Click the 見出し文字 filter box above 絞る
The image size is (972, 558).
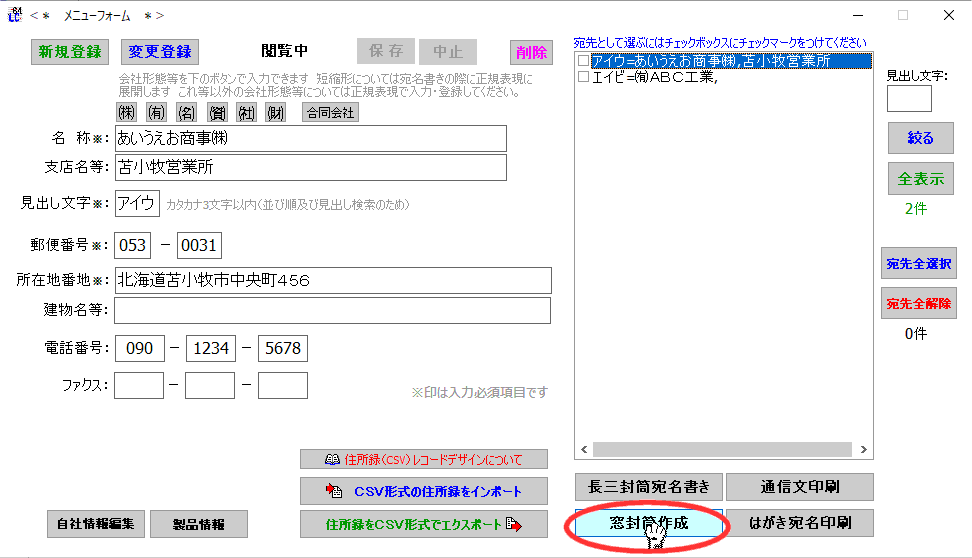pos(909,98)
